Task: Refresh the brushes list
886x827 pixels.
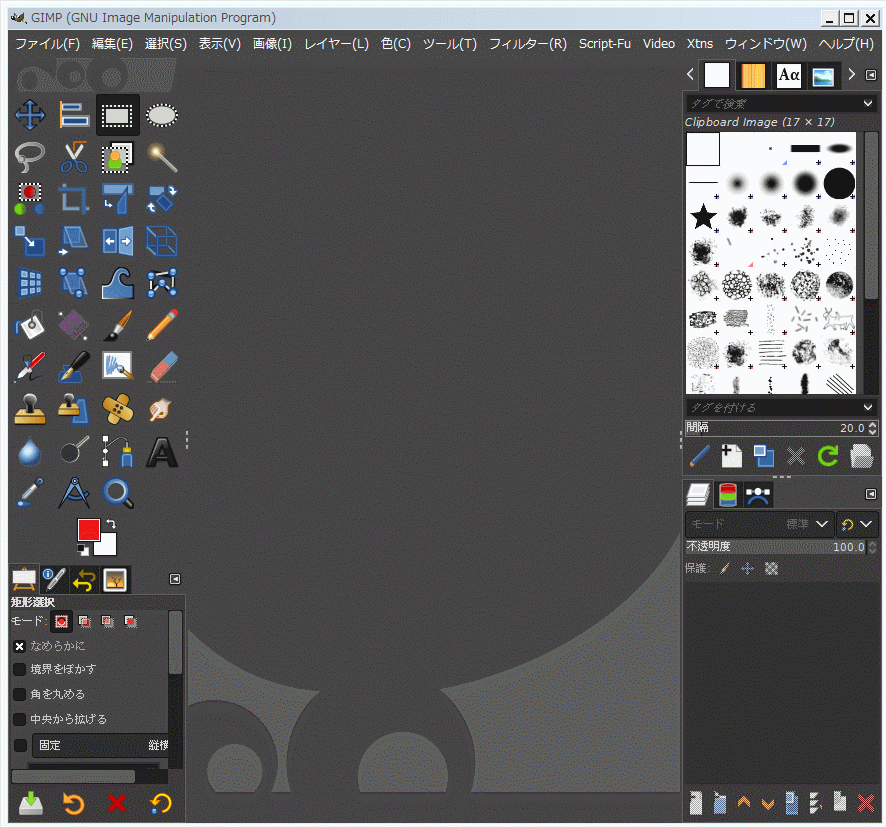Action: point(828,456)
